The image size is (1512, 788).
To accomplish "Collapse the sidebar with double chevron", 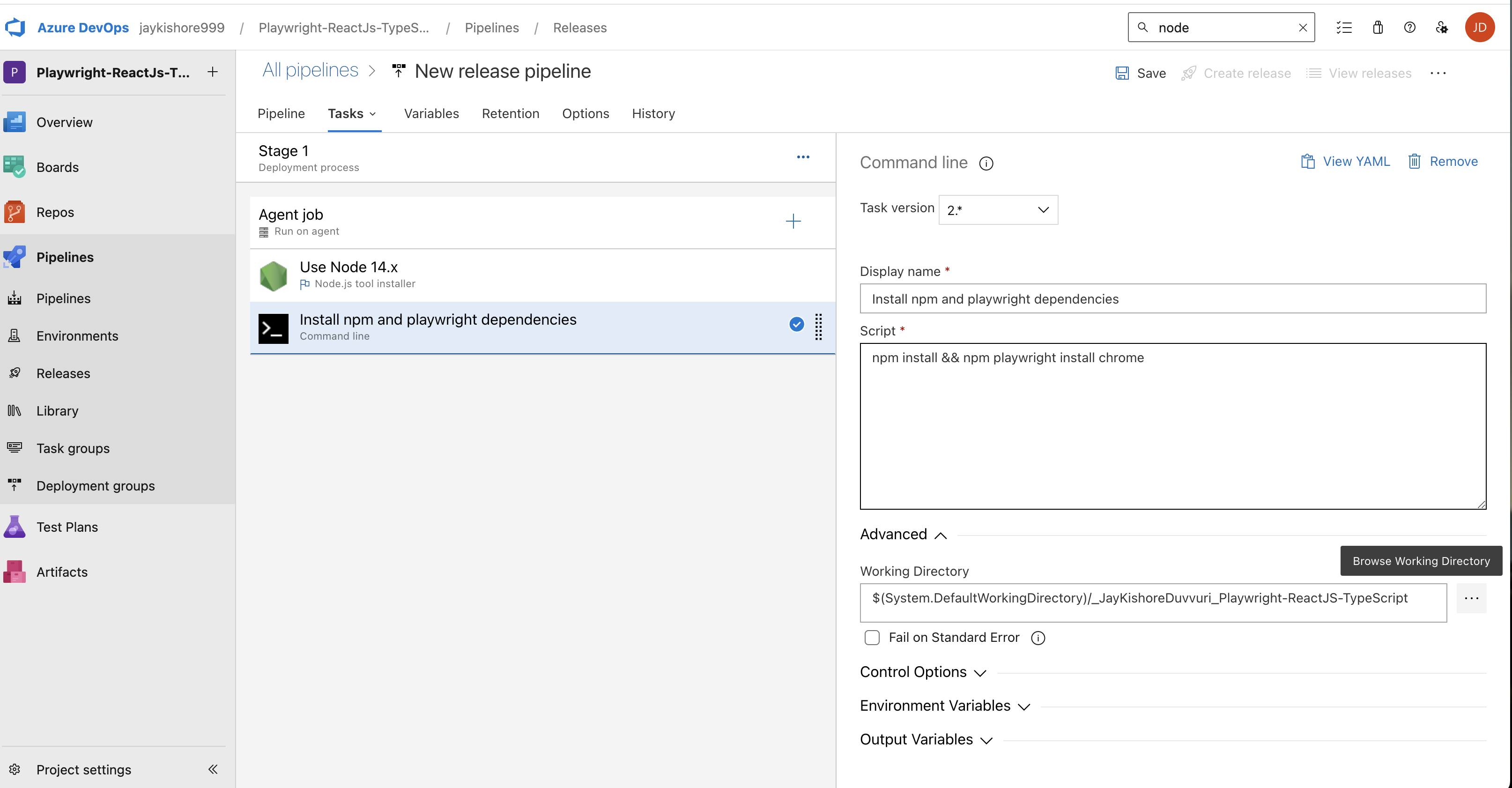I will click(x=213, y=769).
